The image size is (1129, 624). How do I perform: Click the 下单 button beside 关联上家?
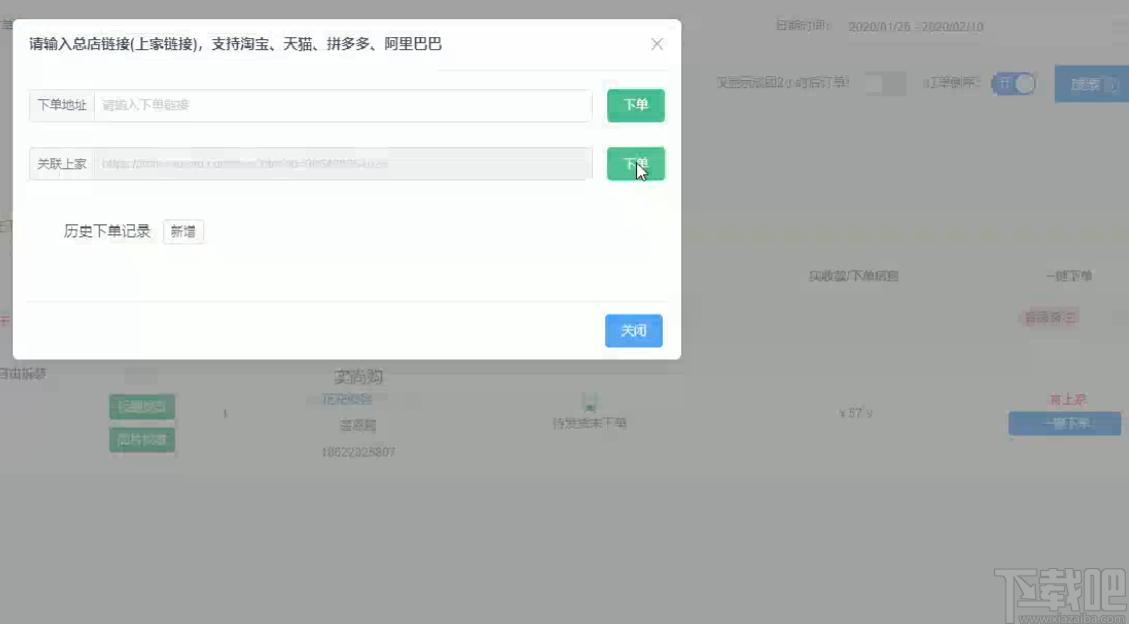tap(636, 164)
